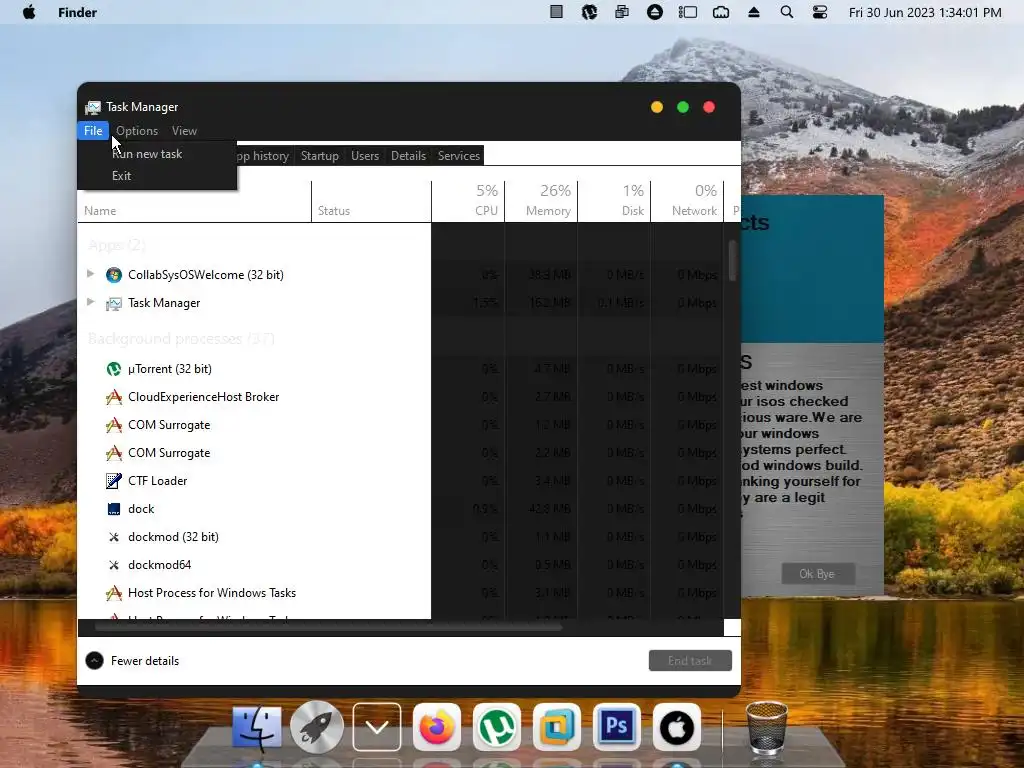This screenshot has height=768, width=1024.
Task: Click the uTorrent icon in the menu bar
Action: (x=589, y=12)
